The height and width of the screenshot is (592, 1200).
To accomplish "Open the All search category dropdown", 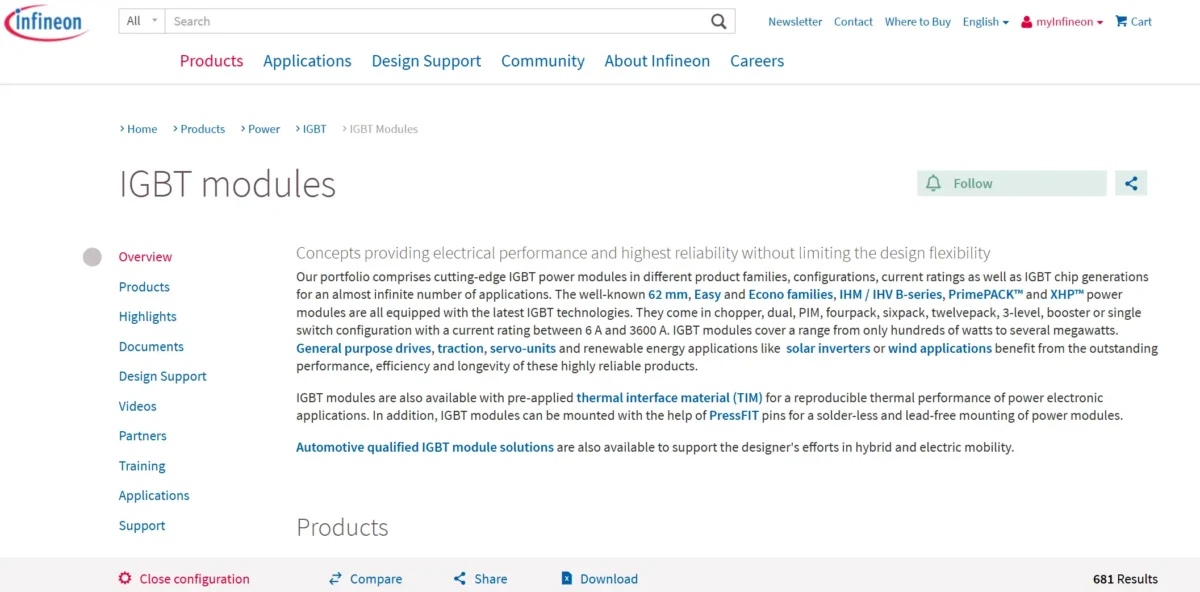I will click(141, 21).
